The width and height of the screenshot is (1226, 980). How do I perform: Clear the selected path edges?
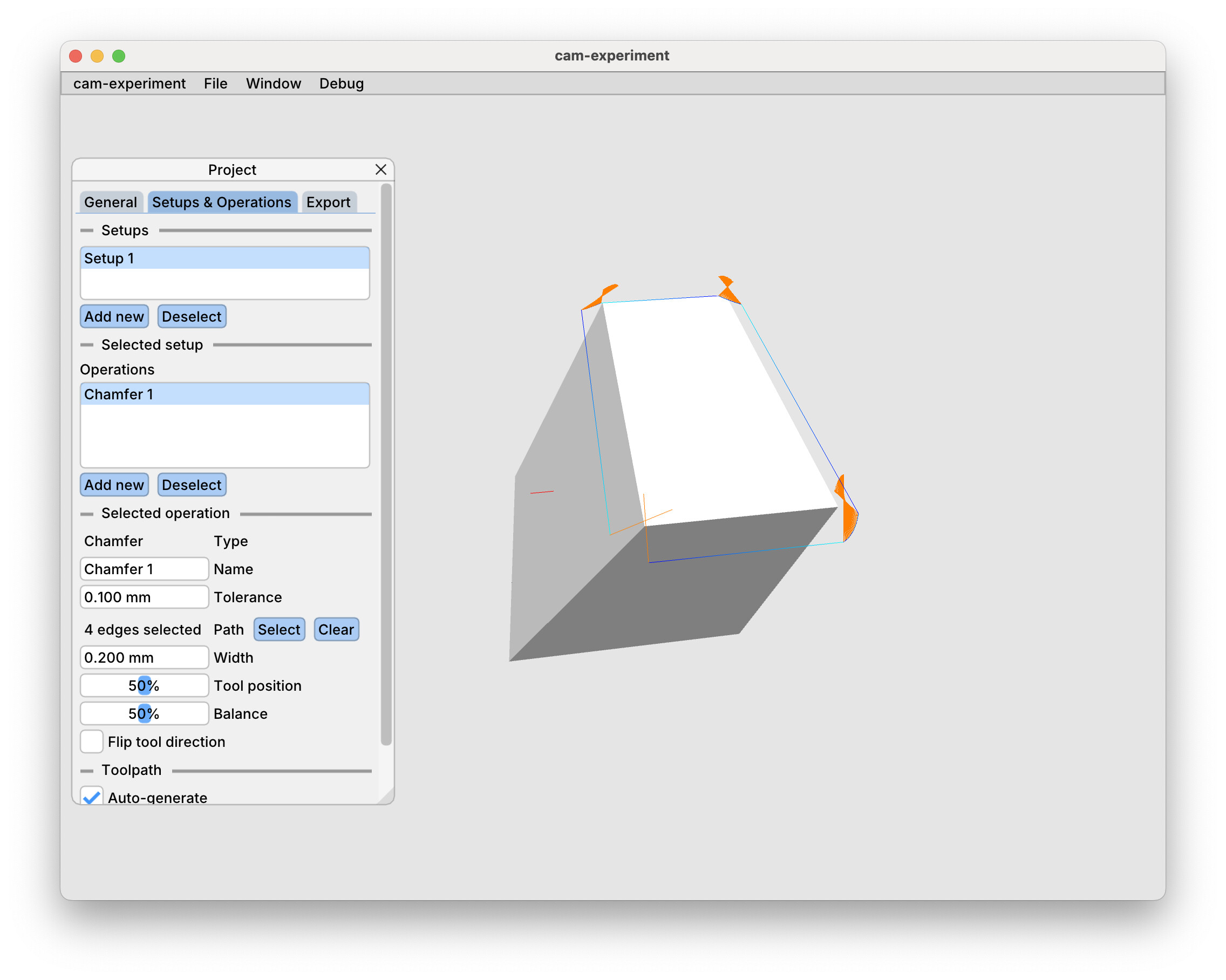coord(336,629)
